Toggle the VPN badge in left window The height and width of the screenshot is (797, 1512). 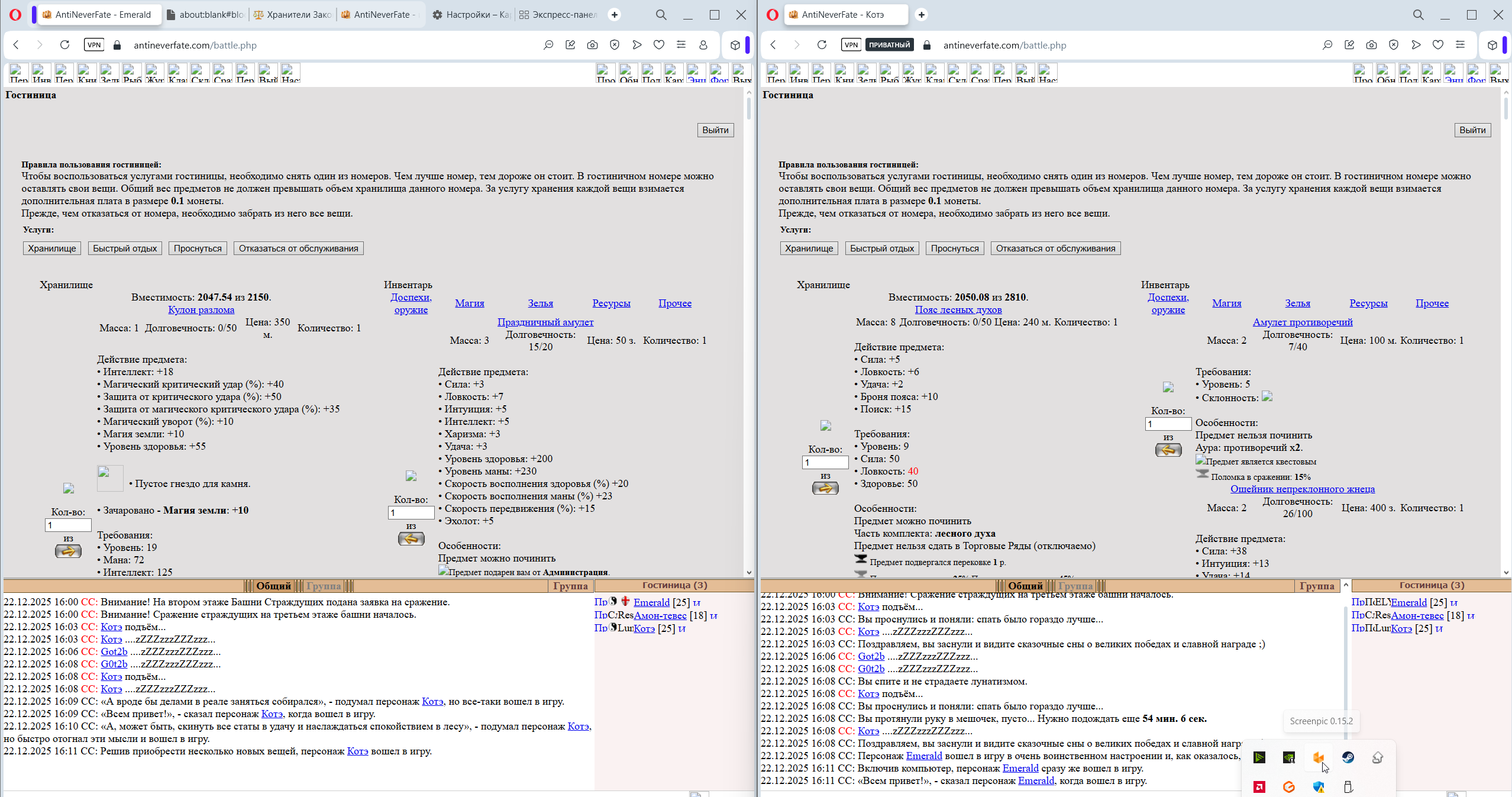pos(94,45)
